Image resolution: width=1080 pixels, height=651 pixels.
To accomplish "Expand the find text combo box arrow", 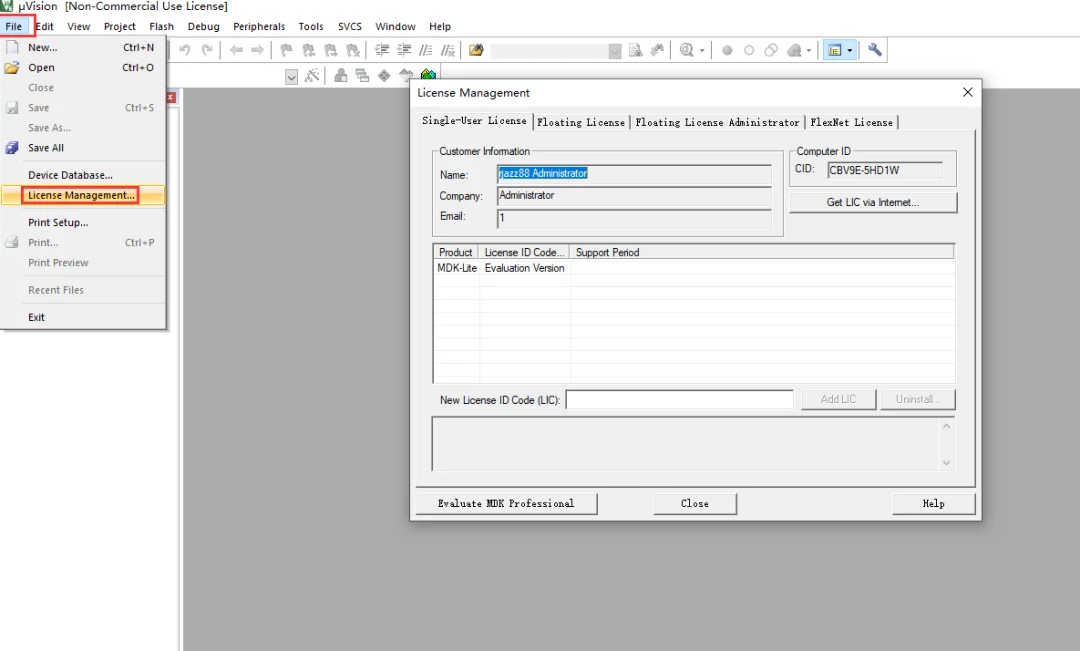I will coord(615,51).
